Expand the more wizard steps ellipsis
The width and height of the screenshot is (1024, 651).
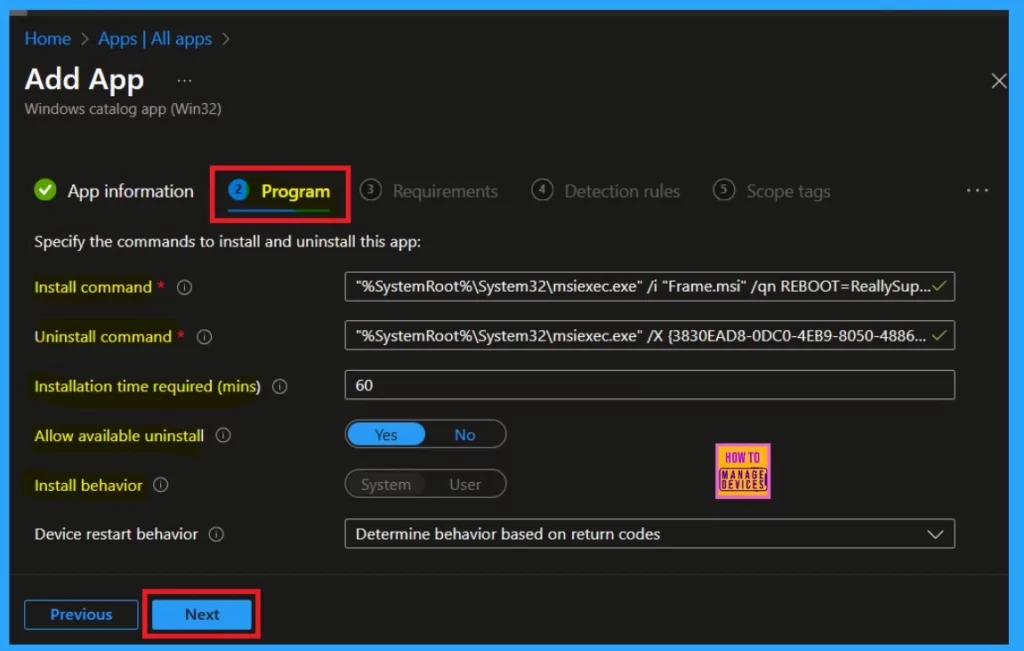click(977, 191)
